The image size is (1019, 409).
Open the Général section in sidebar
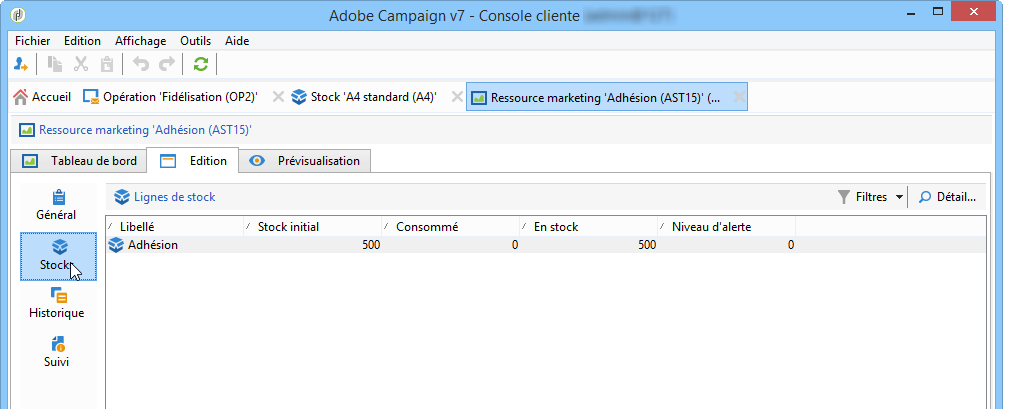tap(57, 204)
